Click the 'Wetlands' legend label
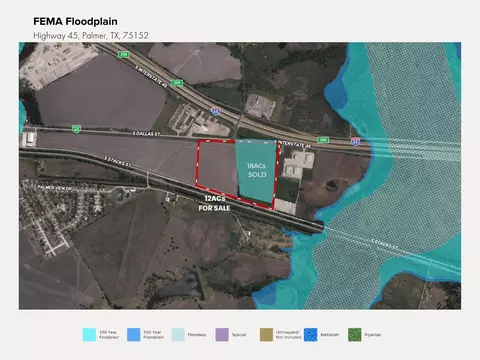 pyautogui.click(x=330, y=335)
